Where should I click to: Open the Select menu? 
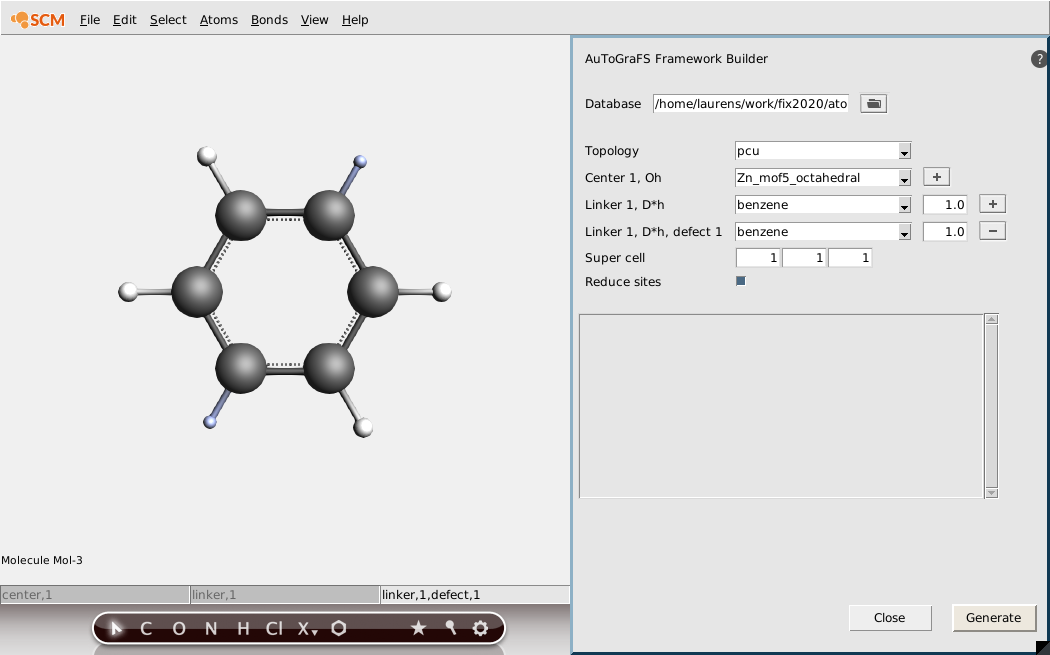click(x=168, y=19)
